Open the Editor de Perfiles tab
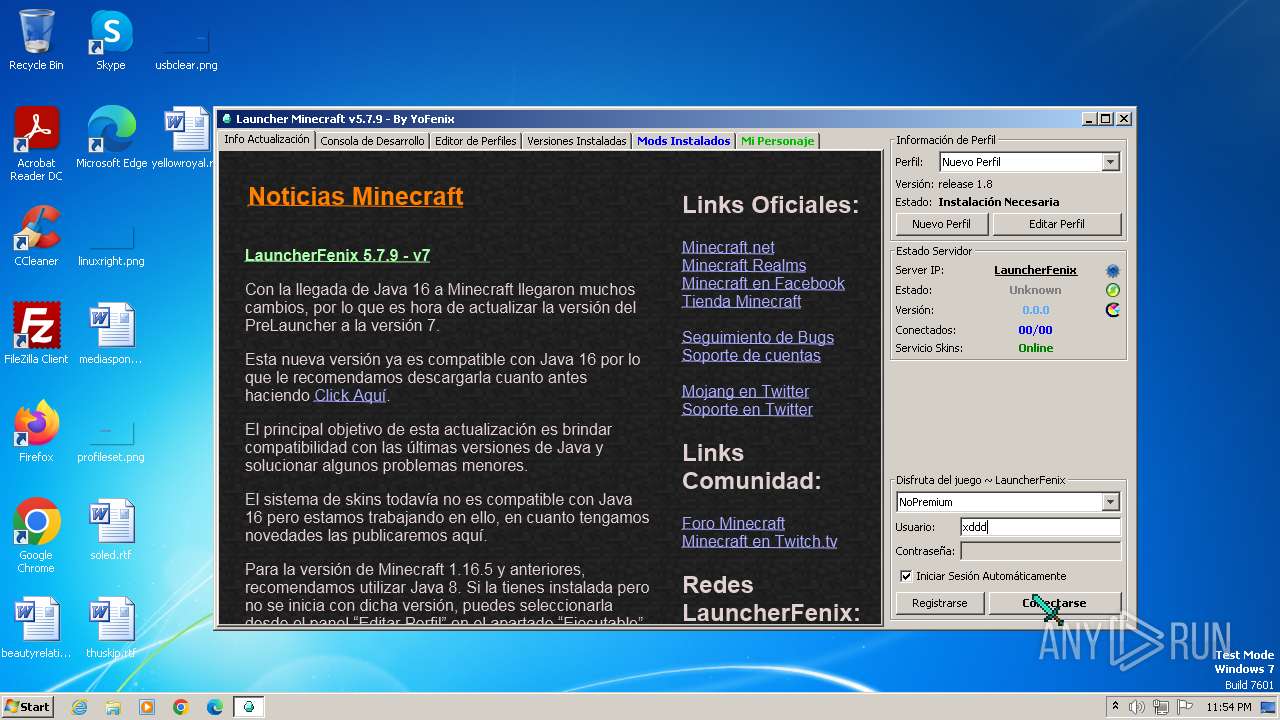The width and height of the screenshot is (1280, 720). (x=475, y=141)
